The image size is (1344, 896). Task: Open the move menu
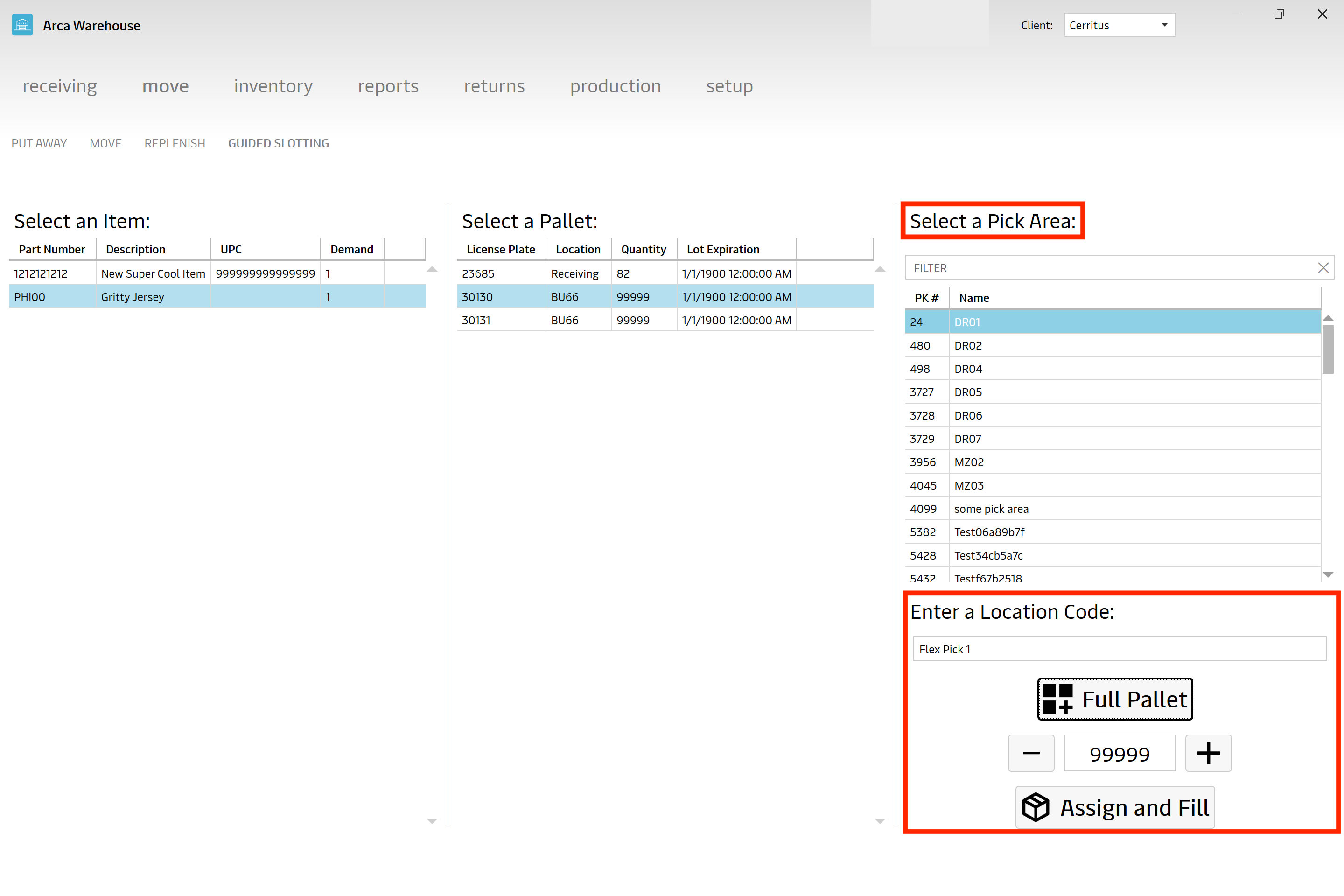(165, 86)
